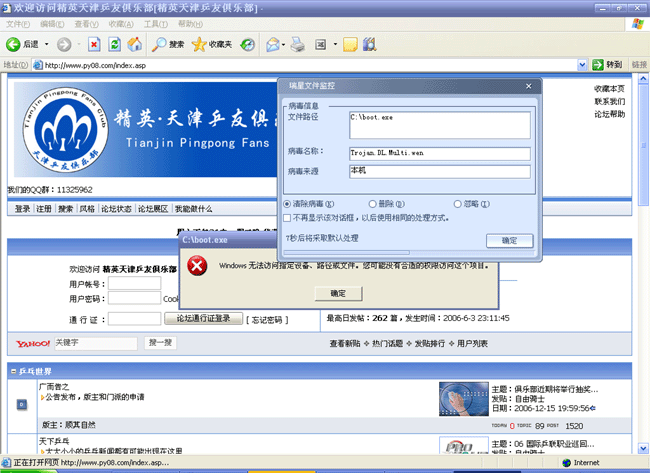Click the Yahoo 关键字 search field

coord(96,343)
